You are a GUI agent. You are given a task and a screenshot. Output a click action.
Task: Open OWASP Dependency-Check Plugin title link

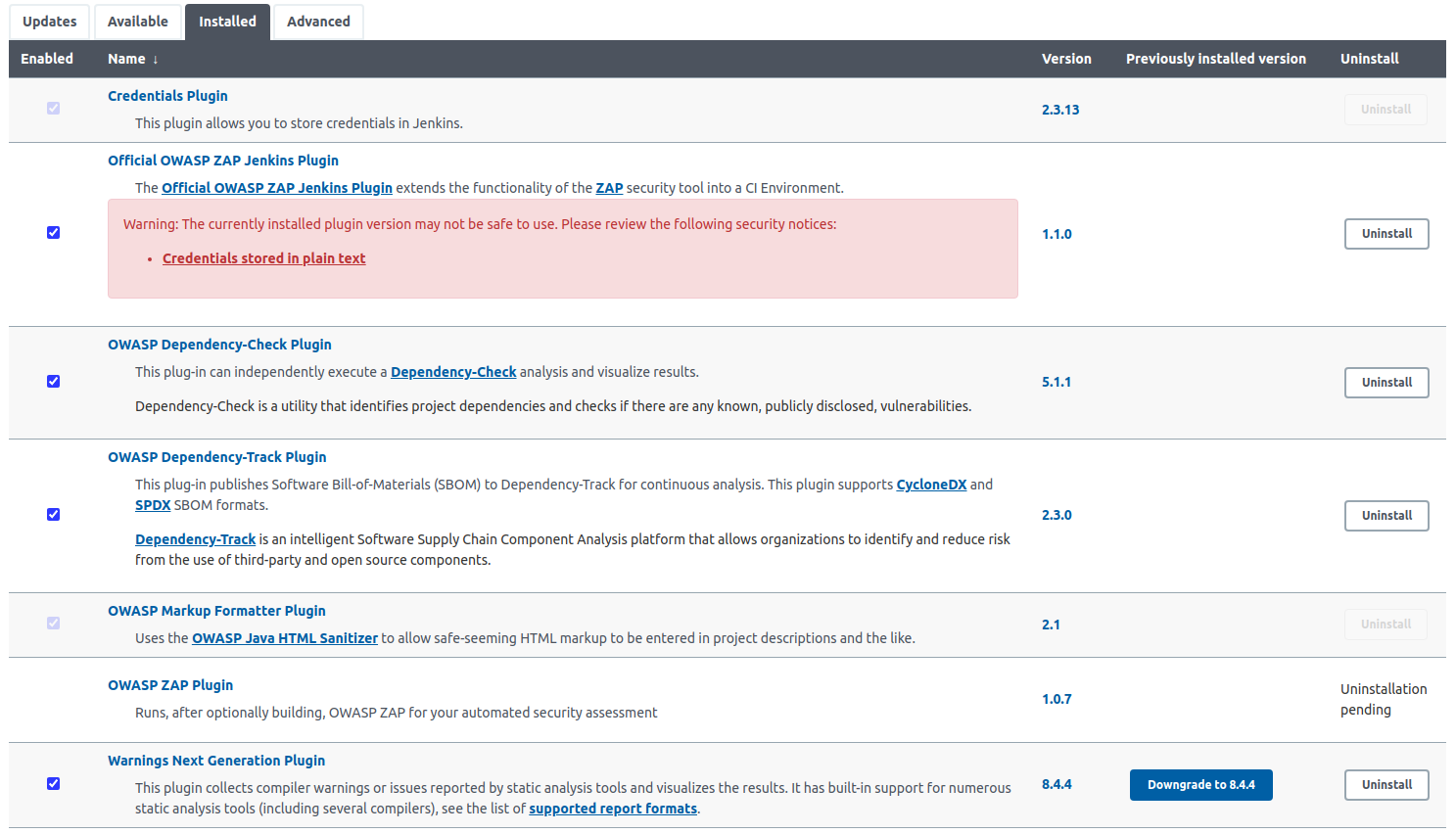point(219,345)
